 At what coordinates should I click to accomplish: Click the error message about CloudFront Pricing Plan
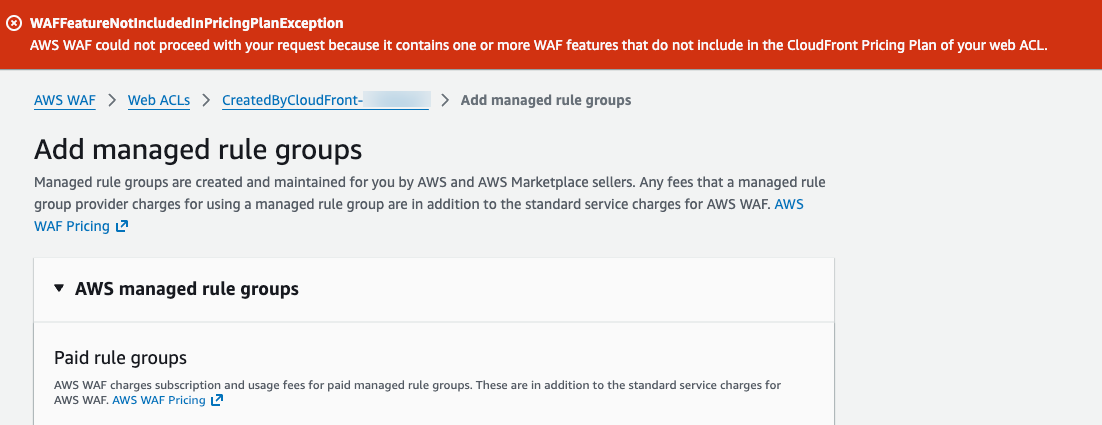point(538,46)
